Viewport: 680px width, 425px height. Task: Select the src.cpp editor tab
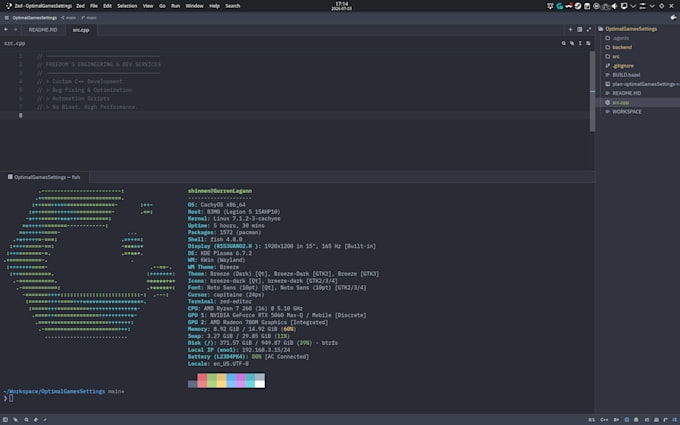tap(81, 29)
